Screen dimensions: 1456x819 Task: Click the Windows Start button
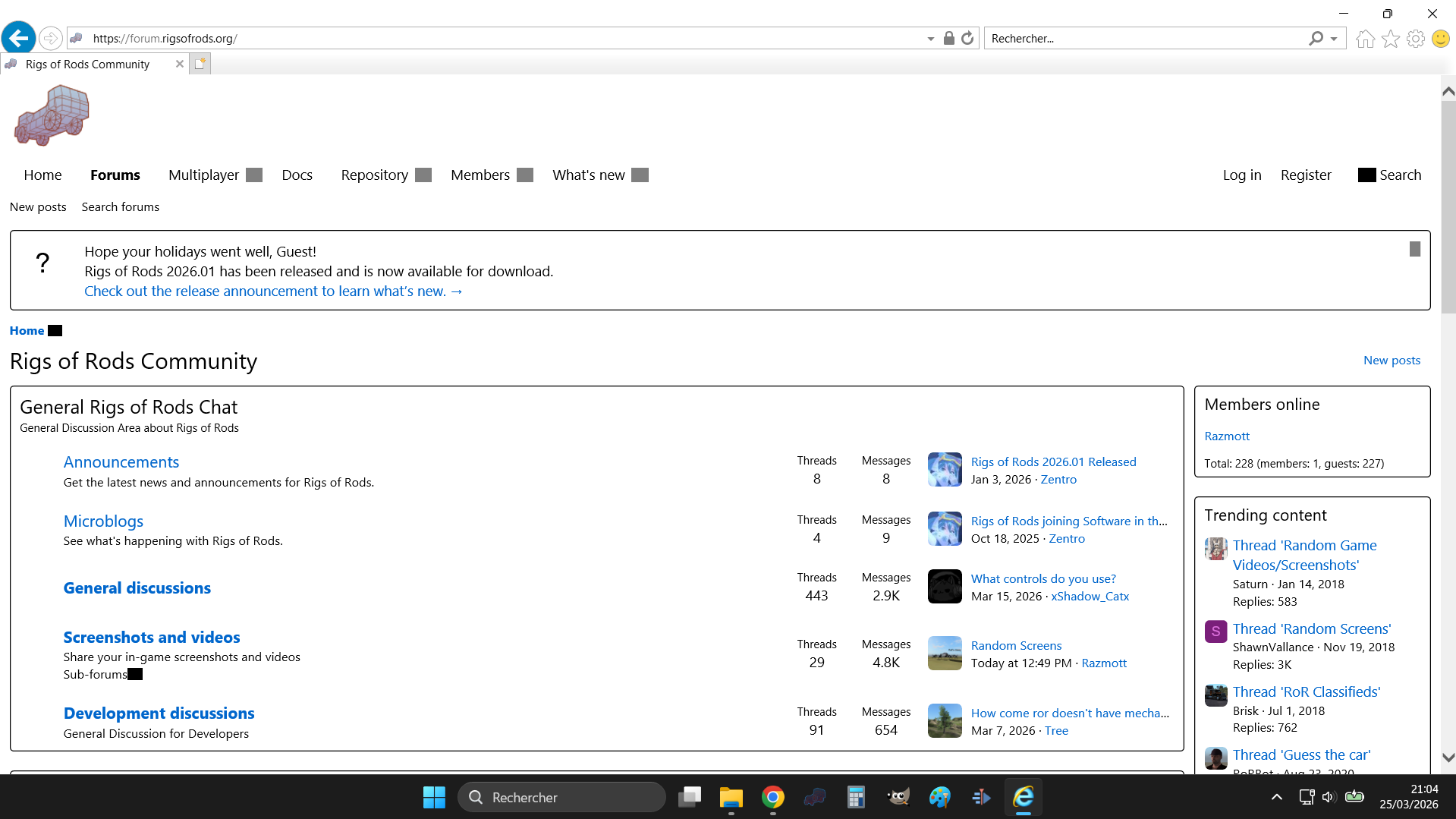pyautogui.click(x=434, y=797)
